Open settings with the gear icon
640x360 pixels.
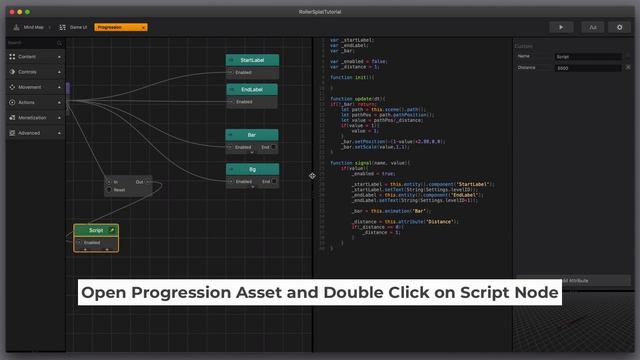[x=620, y=27]
